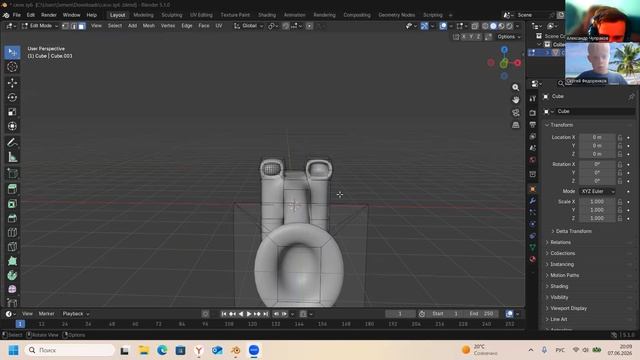Click the pan view hand icon
This screenshot has width=640, height=360.
516,100
